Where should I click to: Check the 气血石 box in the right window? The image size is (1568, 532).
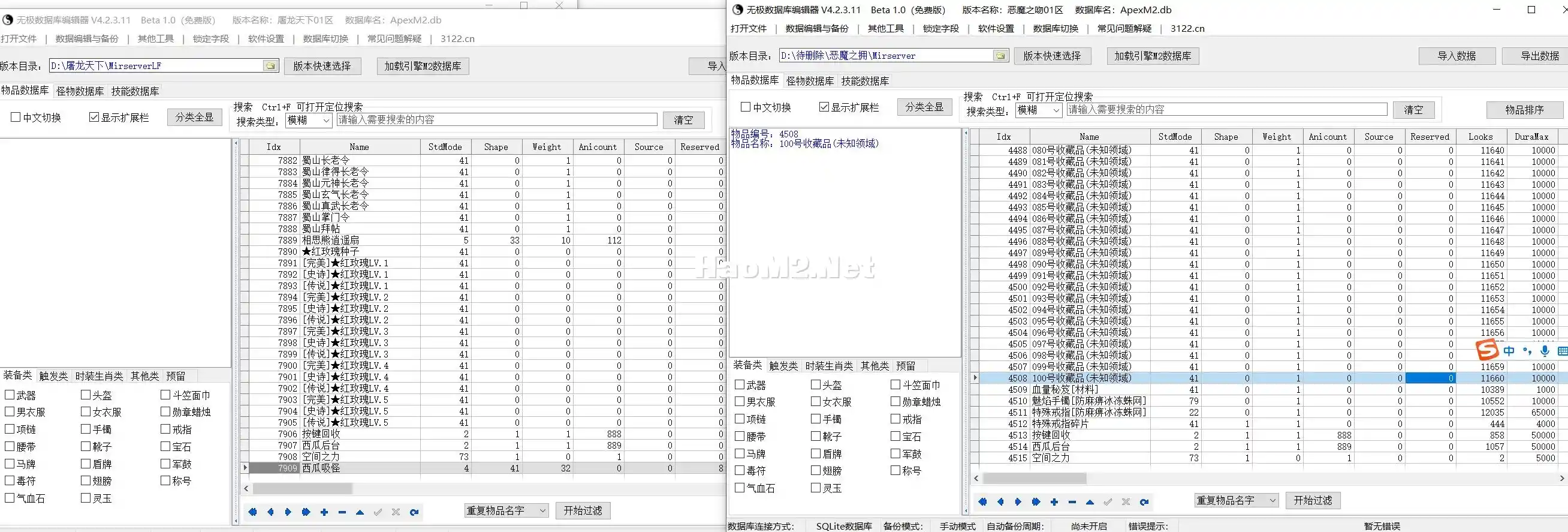[x=740, y=488]
